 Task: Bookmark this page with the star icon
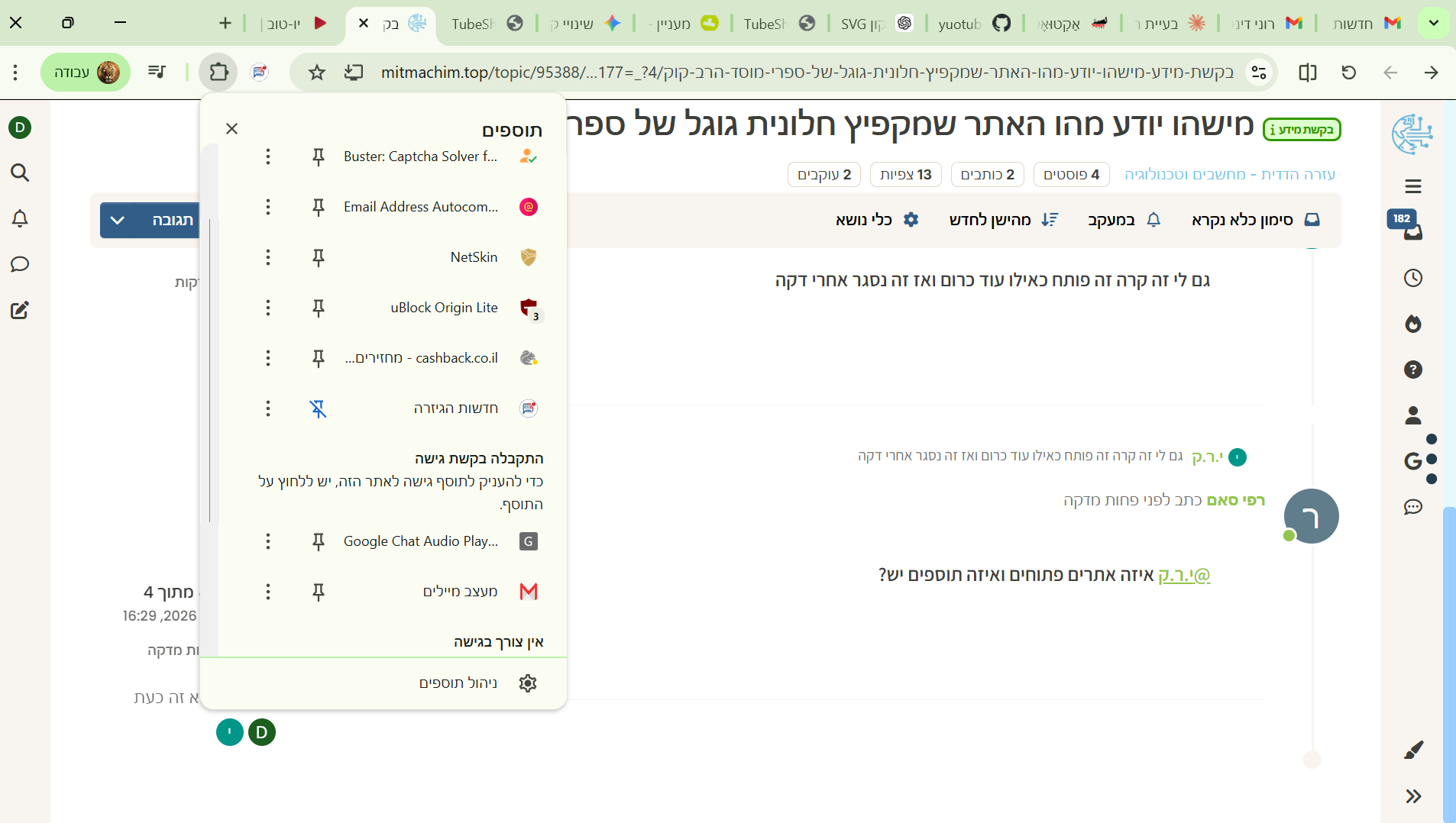tap(317, 73)
